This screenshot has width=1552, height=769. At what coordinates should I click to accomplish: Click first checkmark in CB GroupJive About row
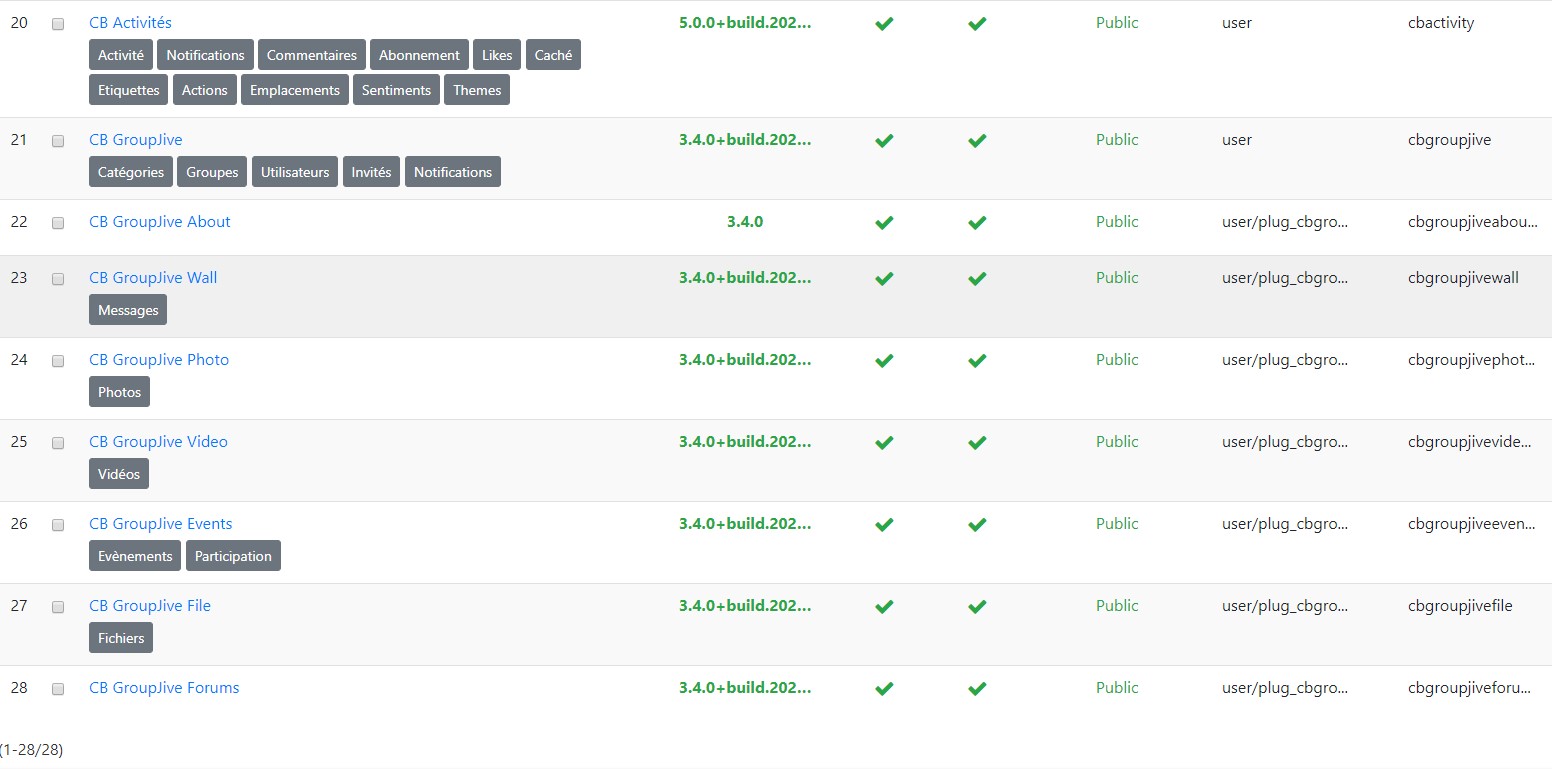tap(883, 222)
